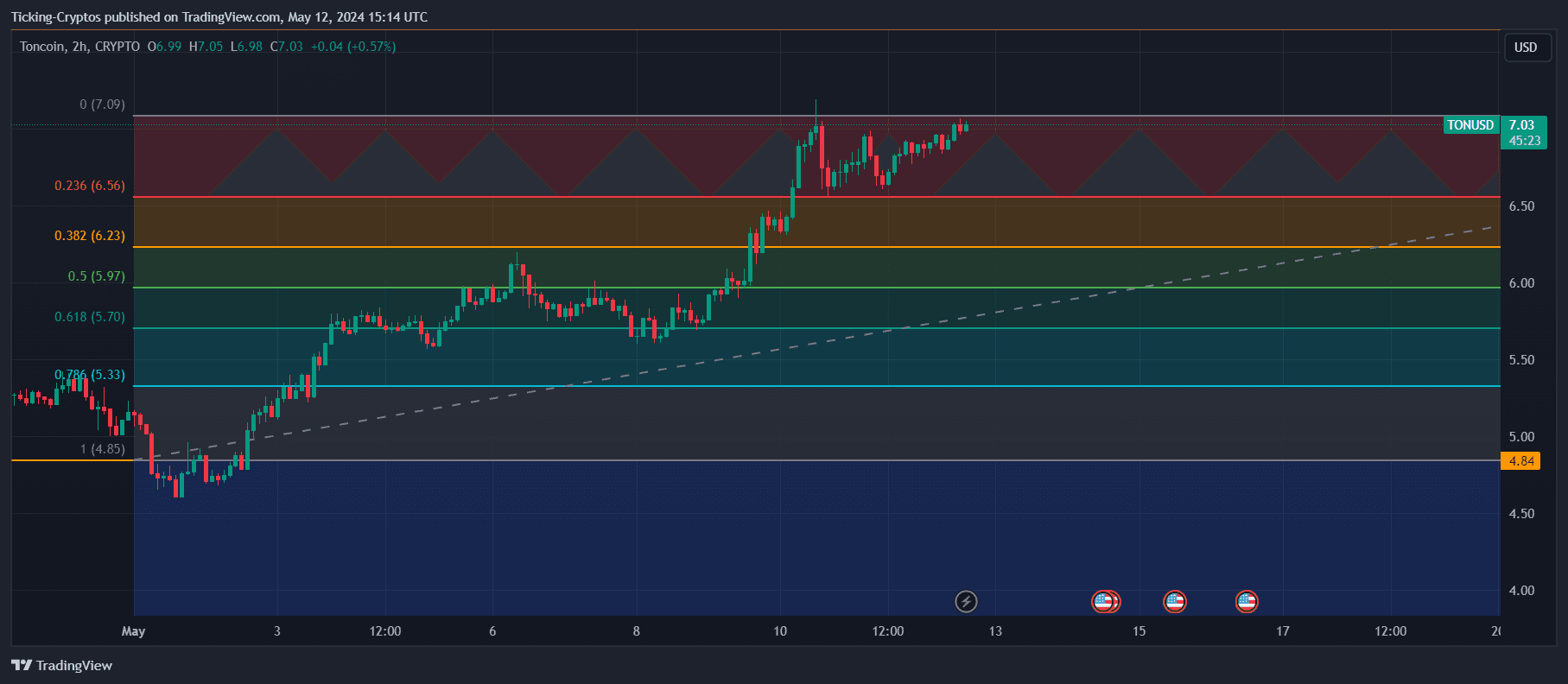Image resolution: width=1568 pixels, height=684 pixels.
Task: Click the 6.00 price axis label
Action: [1521, 283]
